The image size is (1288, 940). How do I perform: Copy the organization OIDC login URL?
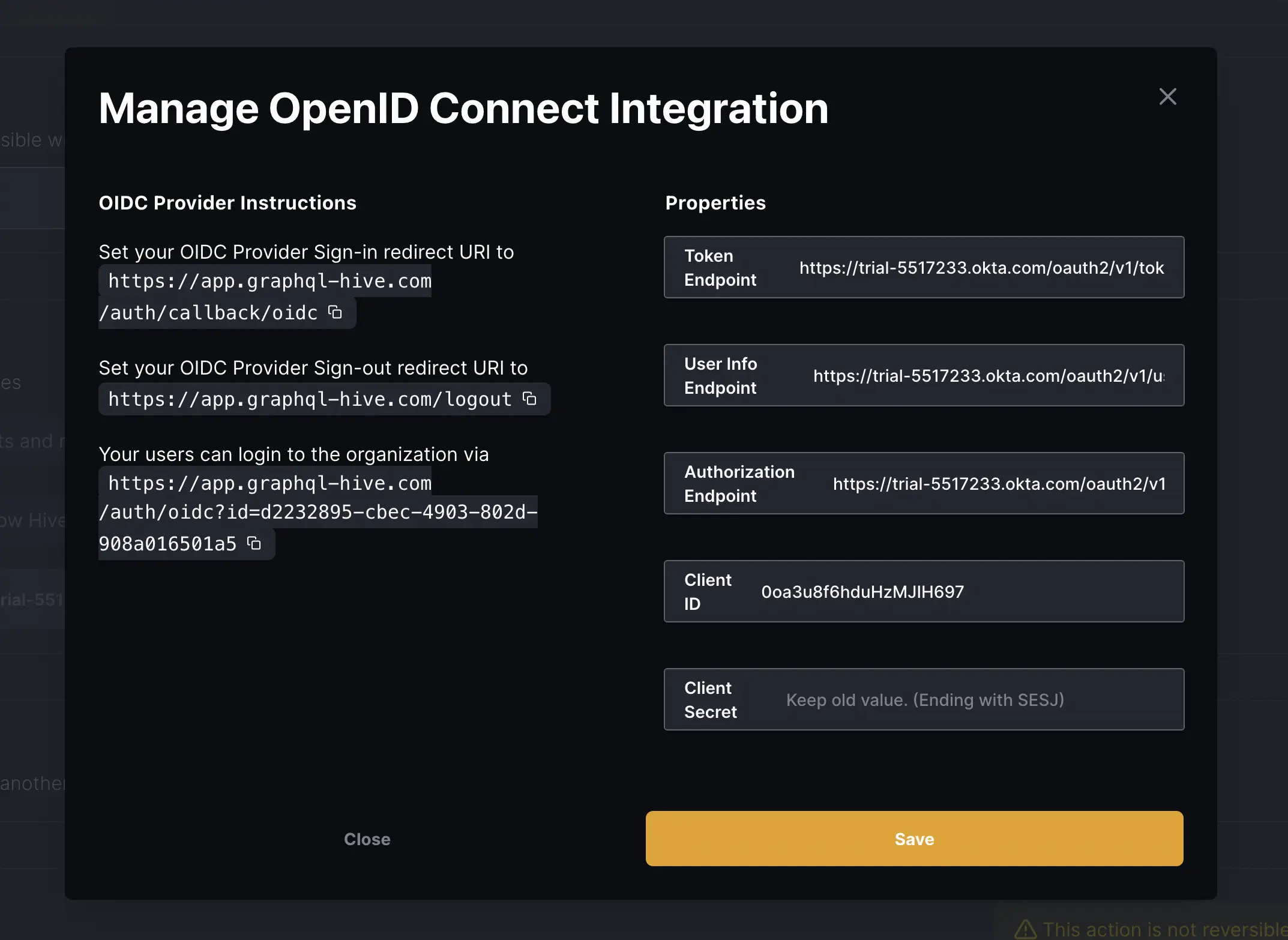click(254, 543)
